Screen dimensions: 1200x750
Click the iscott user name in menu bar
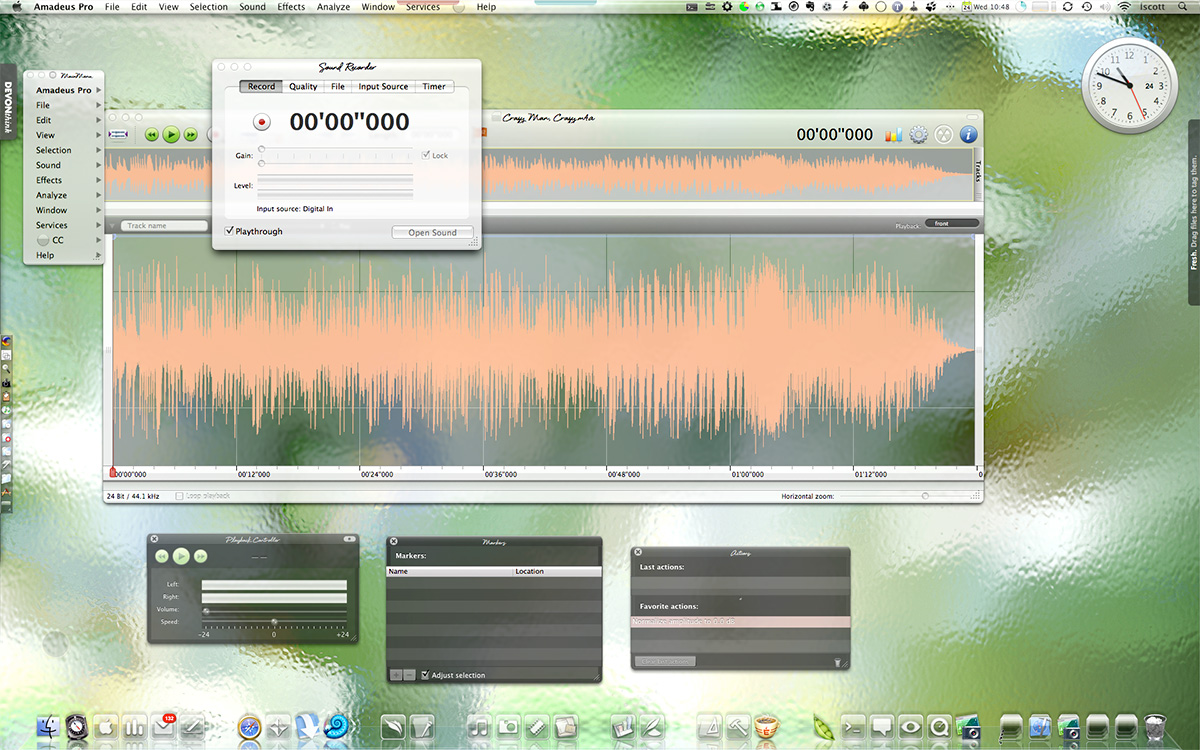pyautogui.click(x=1152, y=6)
